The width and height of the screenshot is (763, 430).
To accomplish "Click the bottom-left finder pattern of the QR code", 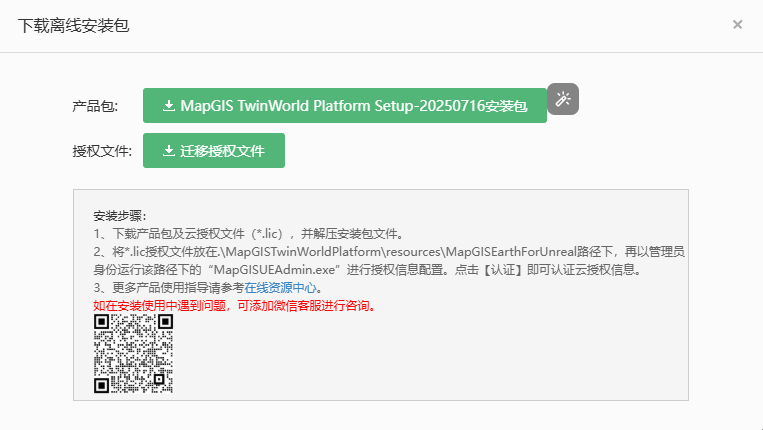I will (x=101, y=385).
